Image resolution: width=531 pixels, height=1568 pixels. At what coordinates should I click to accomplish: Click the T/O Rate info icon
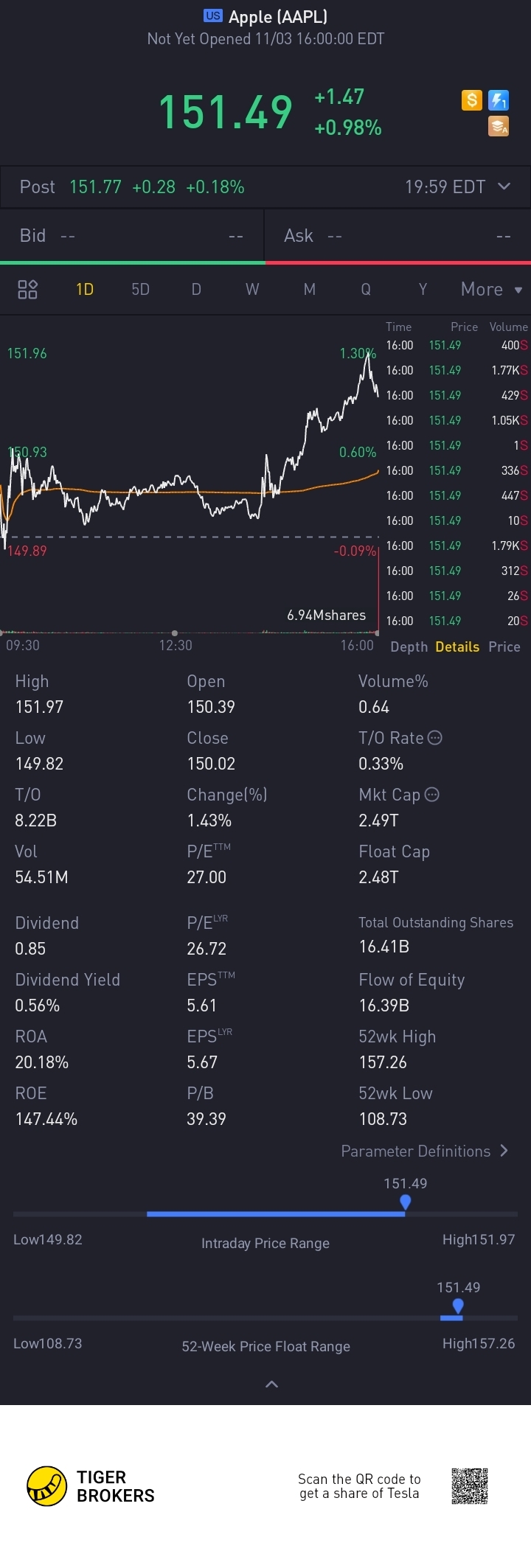coord(435,737)
